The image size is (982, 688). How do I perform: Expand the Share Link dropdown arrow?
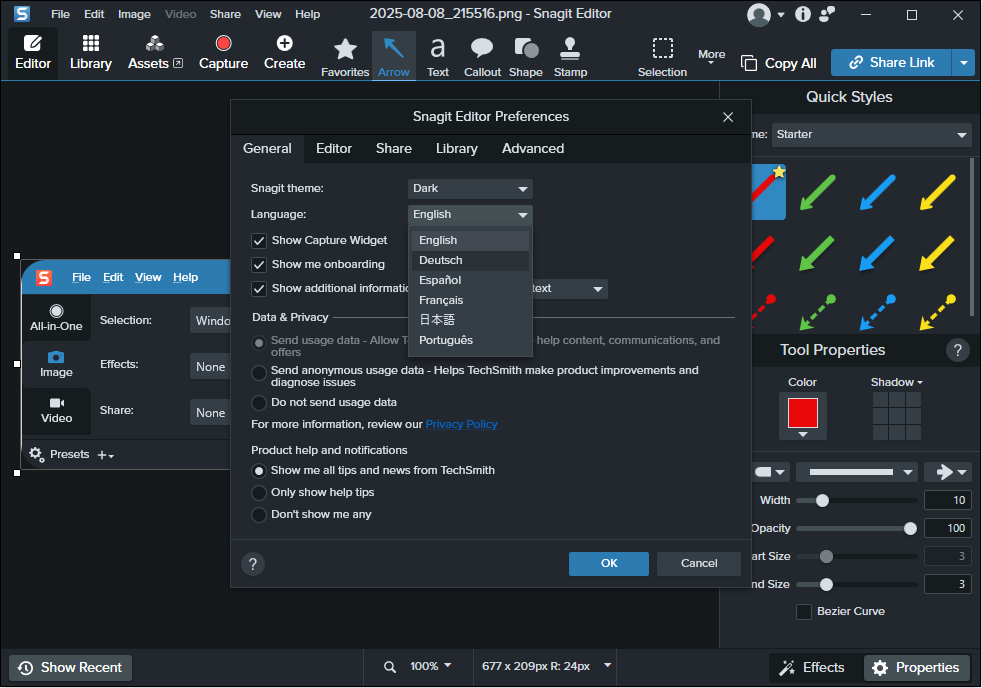pyautogui.click(x=963, y=63)
